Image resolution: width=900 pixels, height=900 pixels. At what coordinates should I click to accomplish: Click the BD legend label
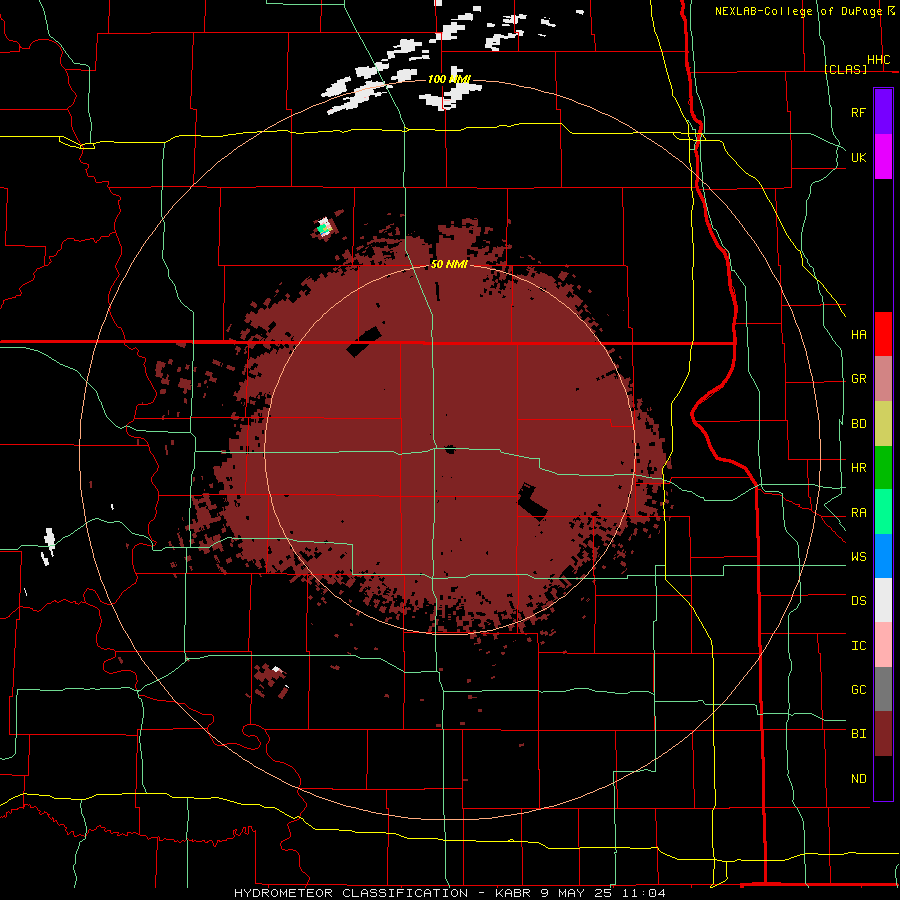tap(858, 424)
